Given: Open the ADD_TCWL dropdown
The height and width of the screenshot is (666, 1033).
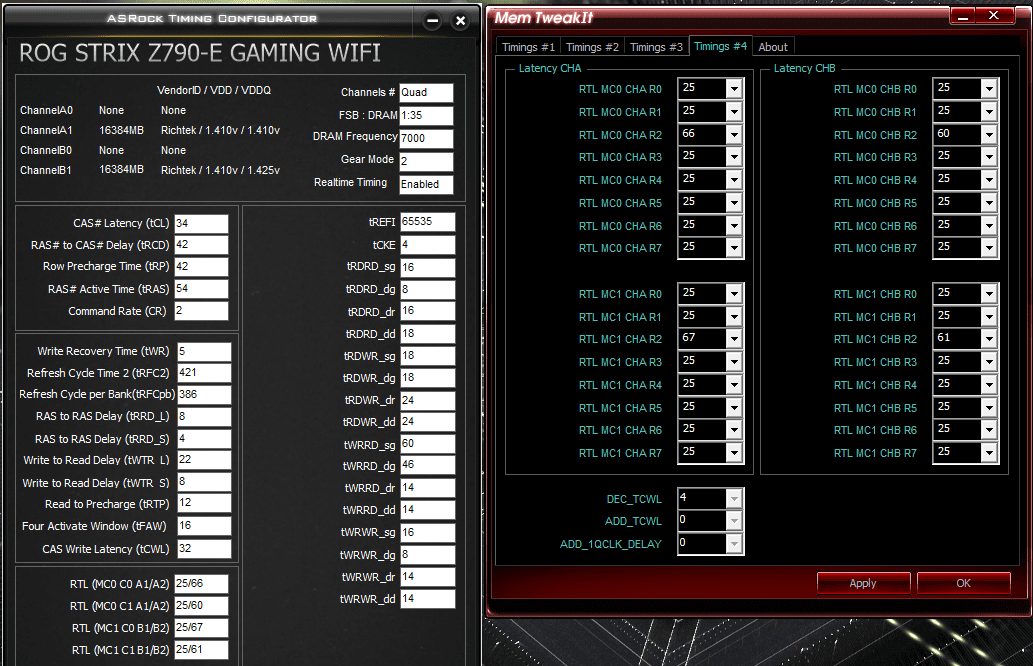Looking at the screenshot, I should click(x=734, y=521).
